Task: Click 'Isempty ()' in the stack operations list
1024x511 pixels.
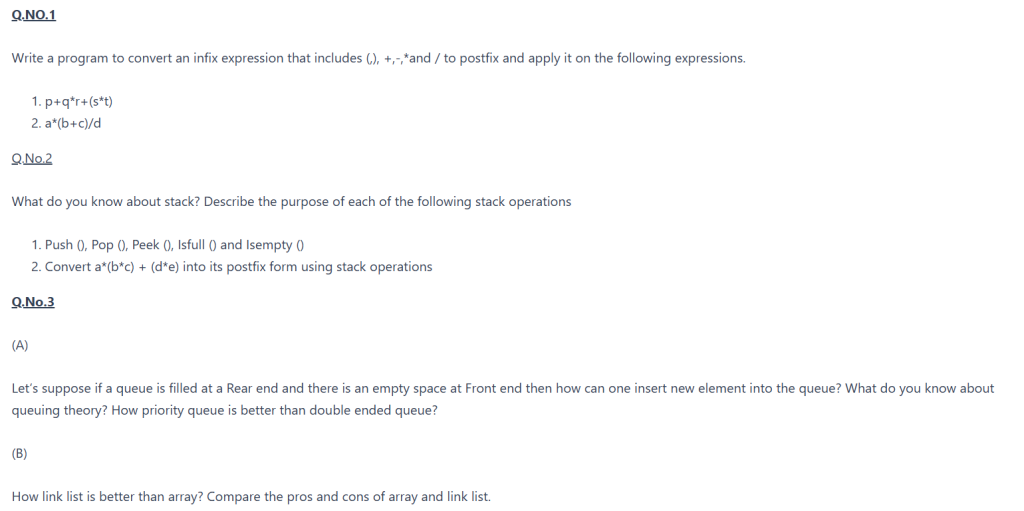Action: tap(274, 245)
